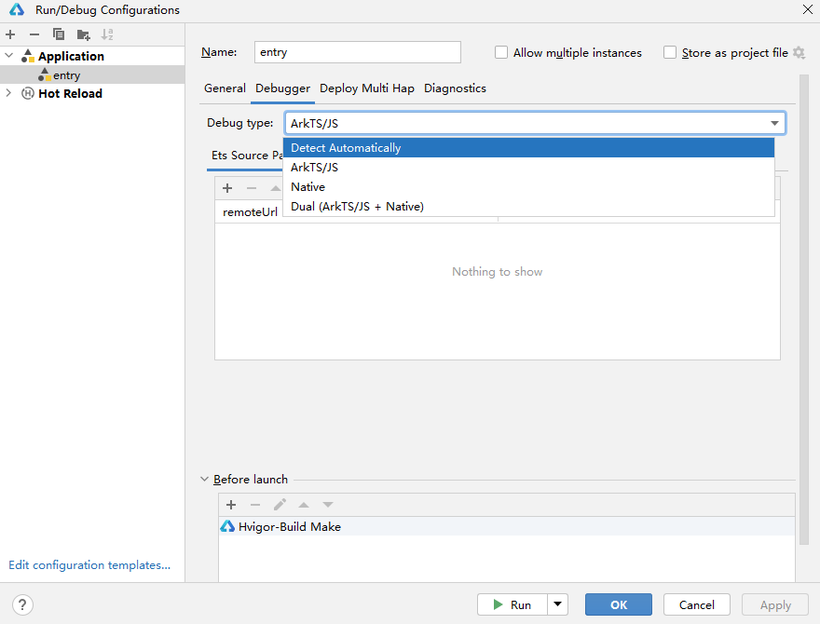Confirm with the OK button
This screenshot has height=624, width=820.
619,605
